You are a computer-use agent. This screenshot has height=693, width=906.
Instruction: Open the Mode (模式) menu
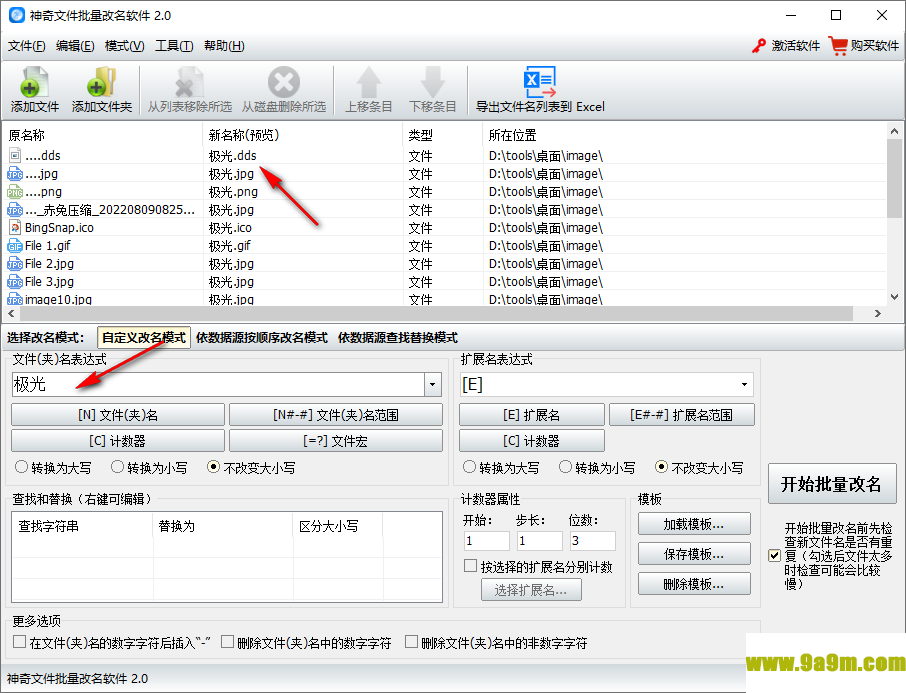[x=125, y=46]
